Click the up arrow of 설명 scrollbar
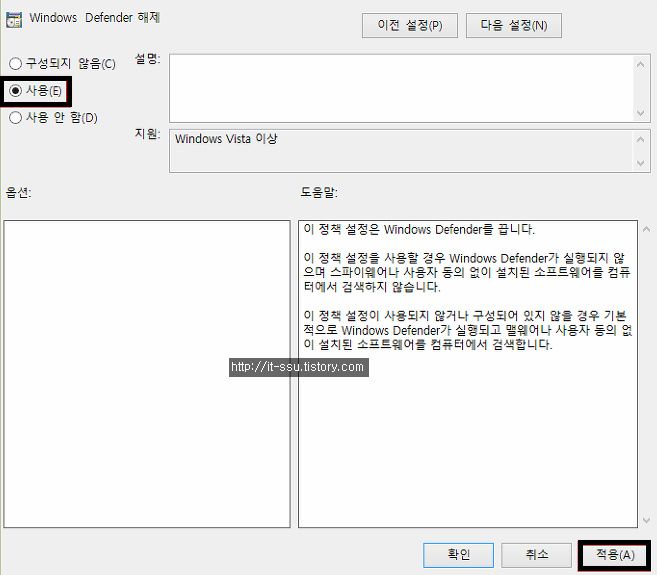 click(x=640, y=65)
